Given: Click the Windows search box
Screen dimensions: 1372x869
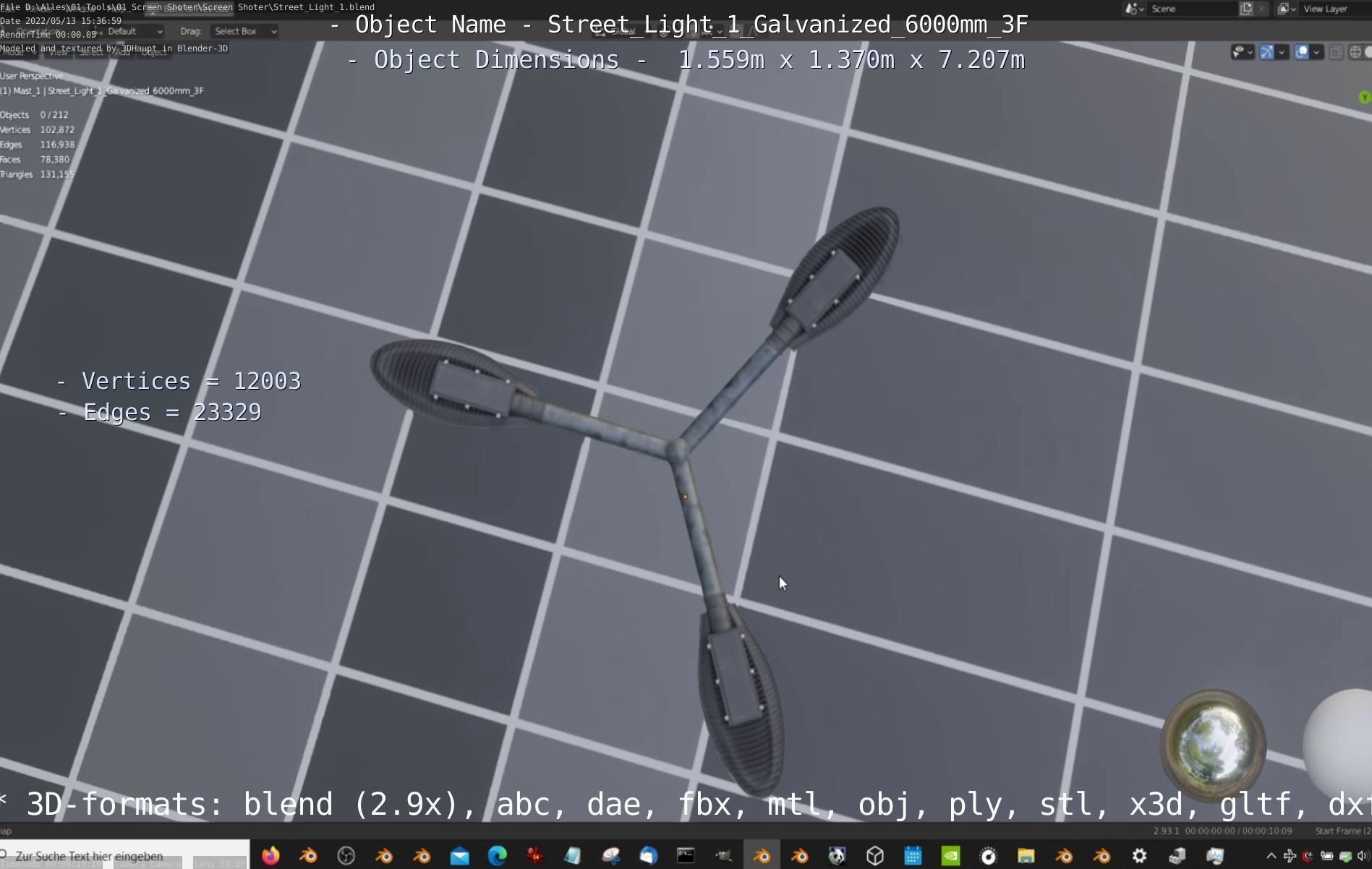Looking at the screenshot, I should [124, 856].
